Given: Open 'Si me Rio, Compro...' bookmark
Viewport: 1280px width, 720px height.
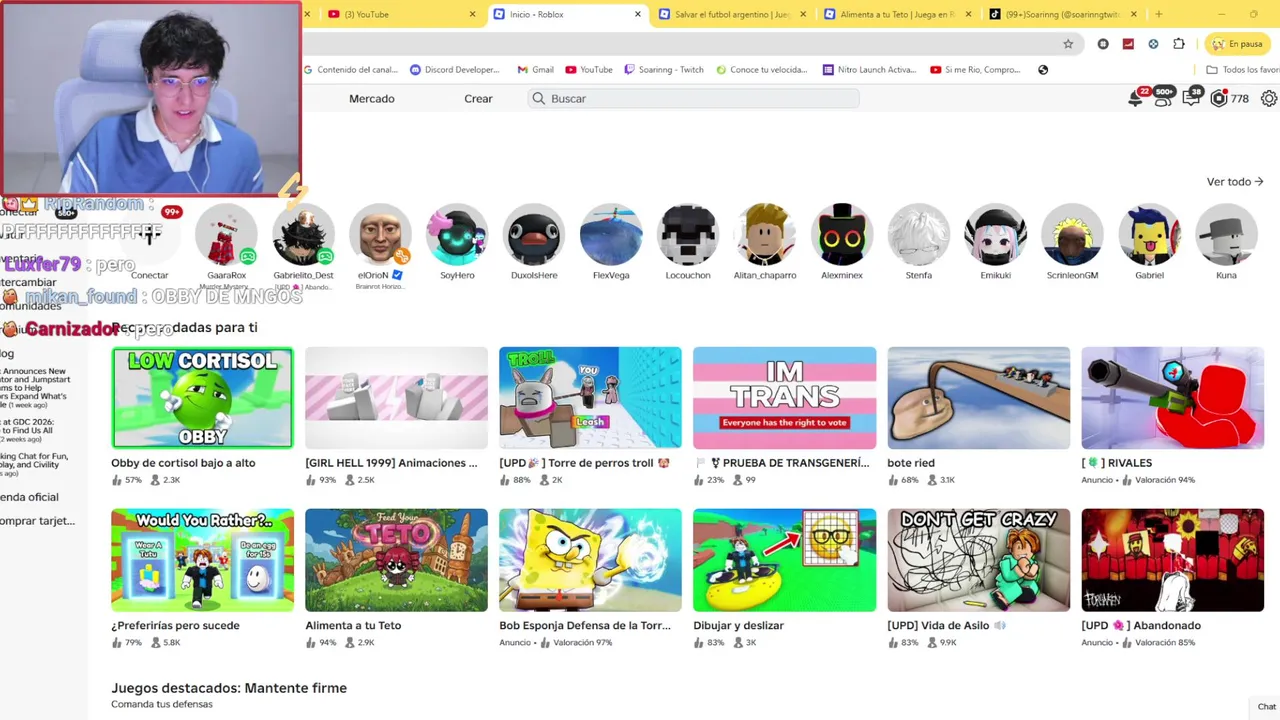Looking at the screenshot, I should click(975, 70).
